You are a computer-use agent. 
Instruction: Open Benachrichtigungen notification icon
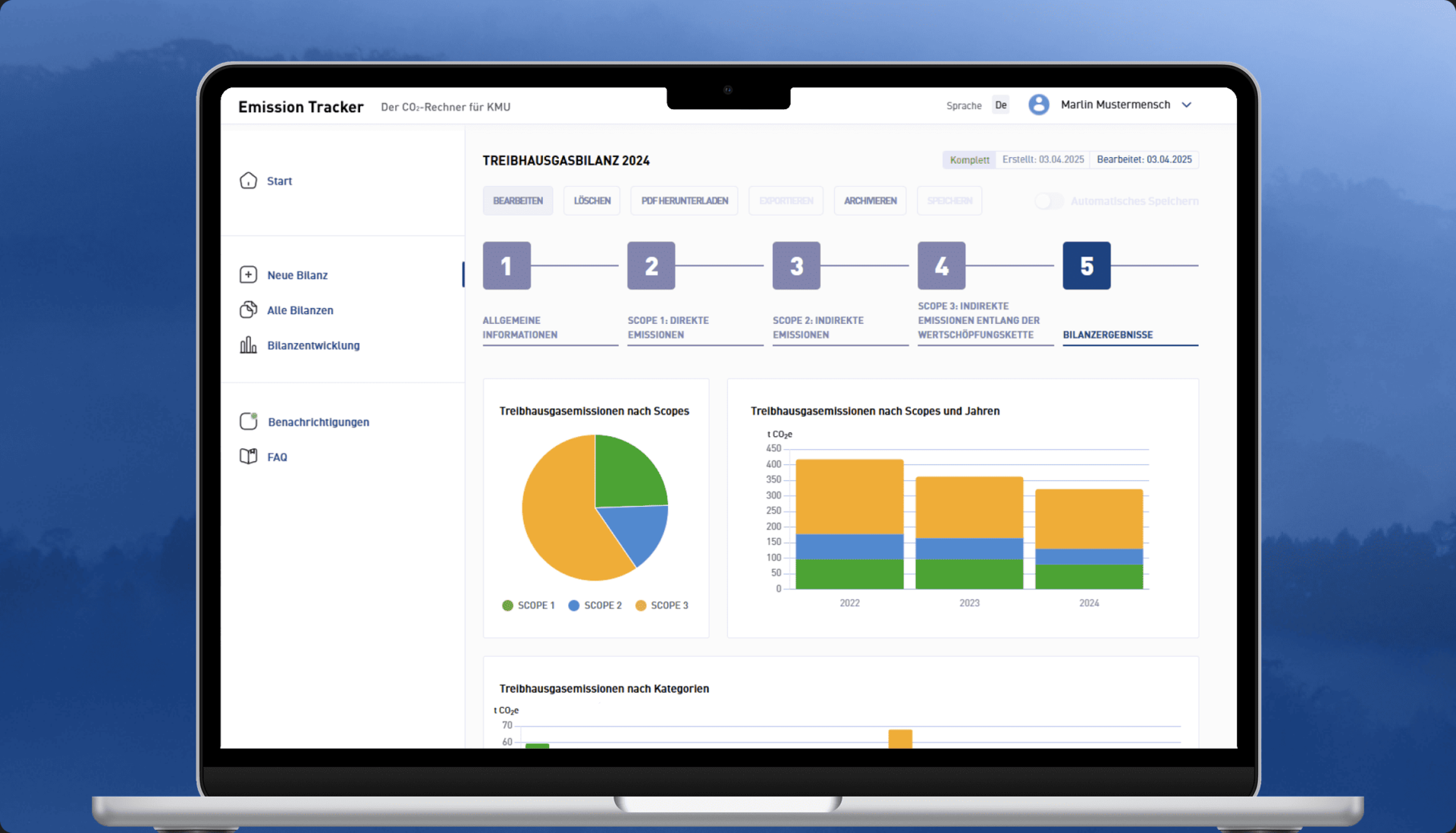(248, 421)
